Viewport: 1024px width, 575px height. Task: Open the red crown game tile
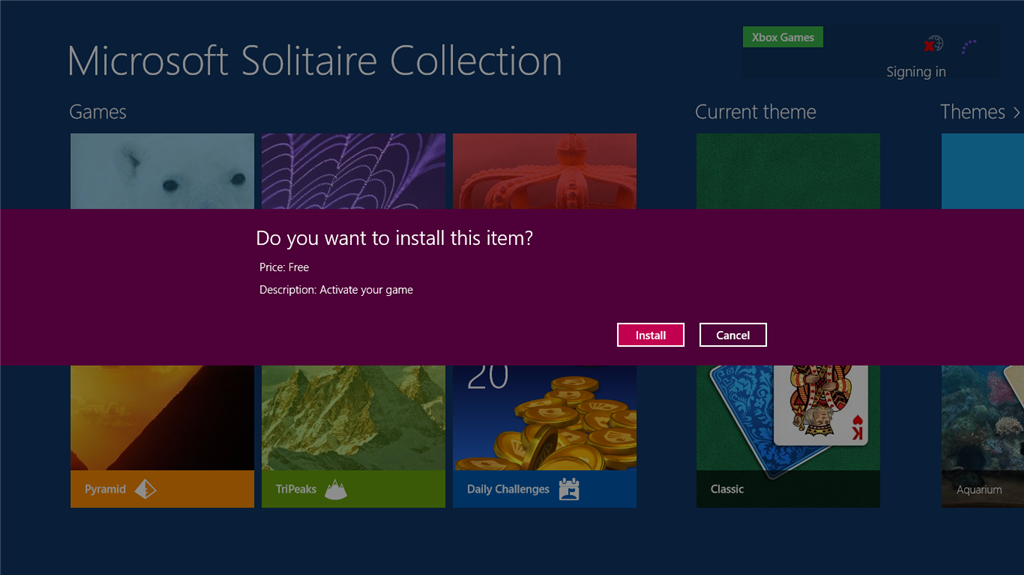click(545, 171)
